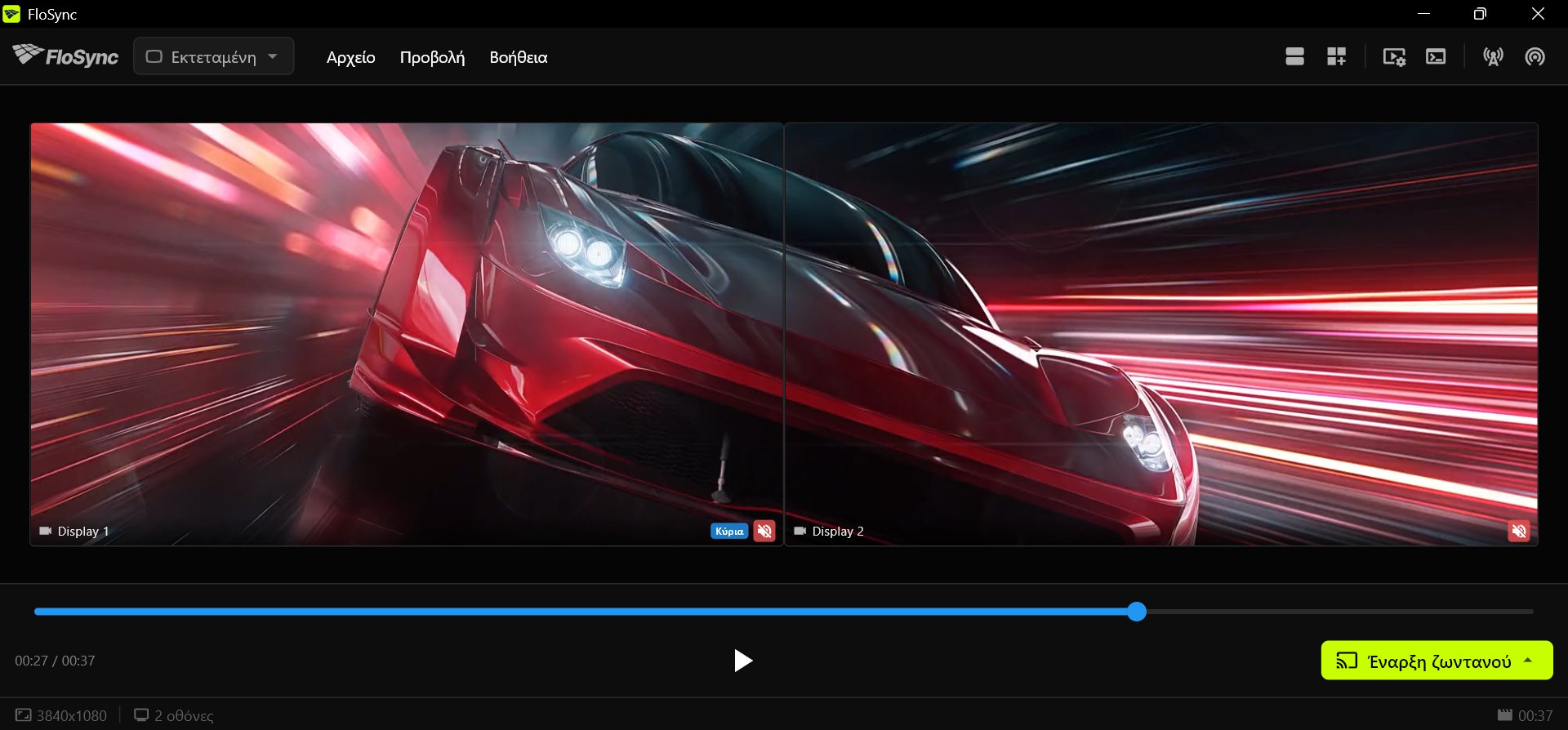Toggle the mute button on Display 1
1568x730 pixels.
coord(764,531)
